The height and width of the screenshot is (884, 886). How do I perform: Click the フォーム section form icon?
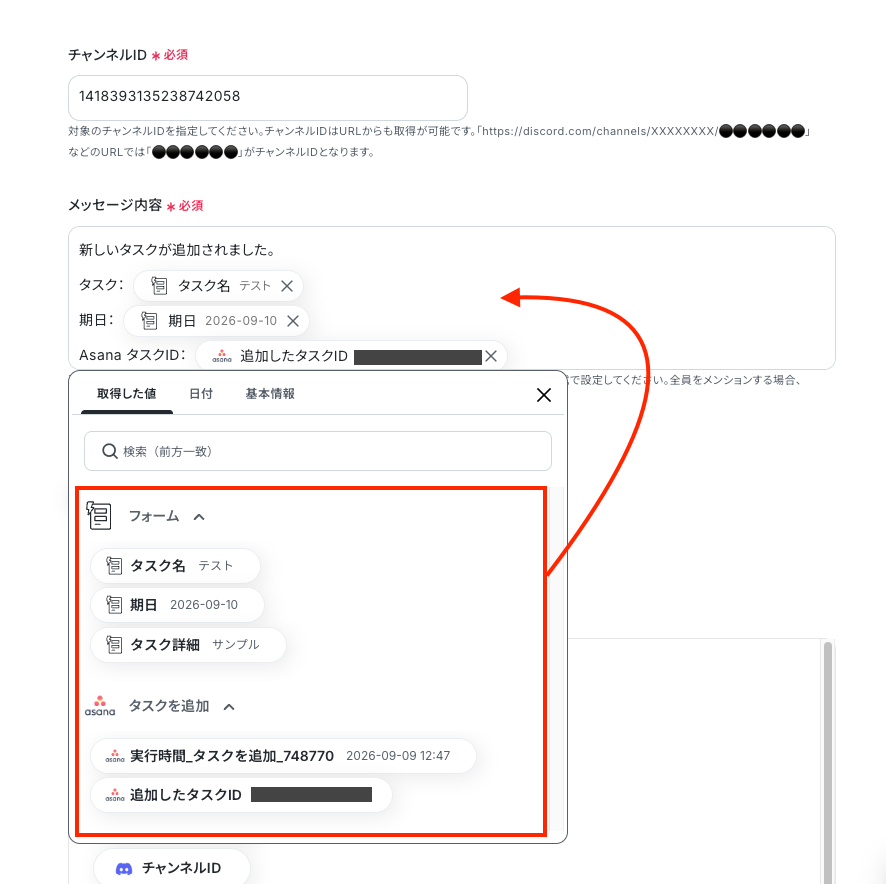99,515
